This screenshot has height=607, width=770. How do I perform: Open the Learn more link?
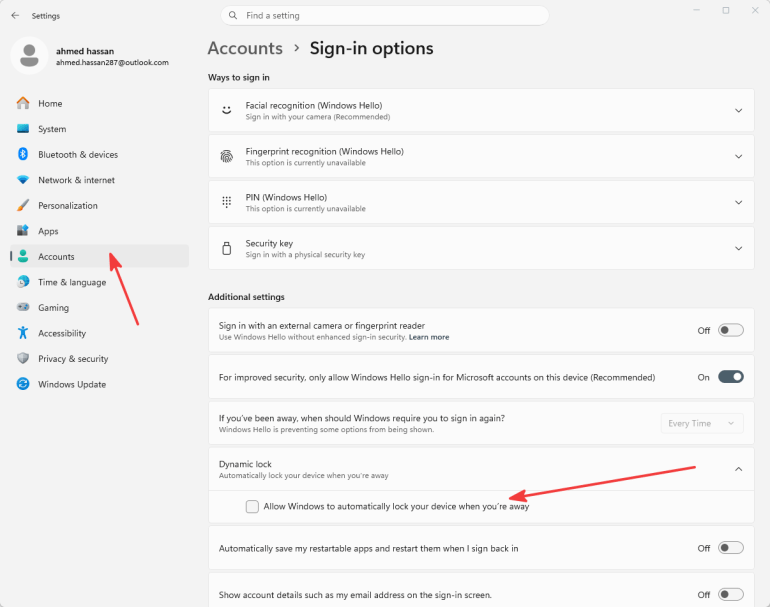click(429, 337)
